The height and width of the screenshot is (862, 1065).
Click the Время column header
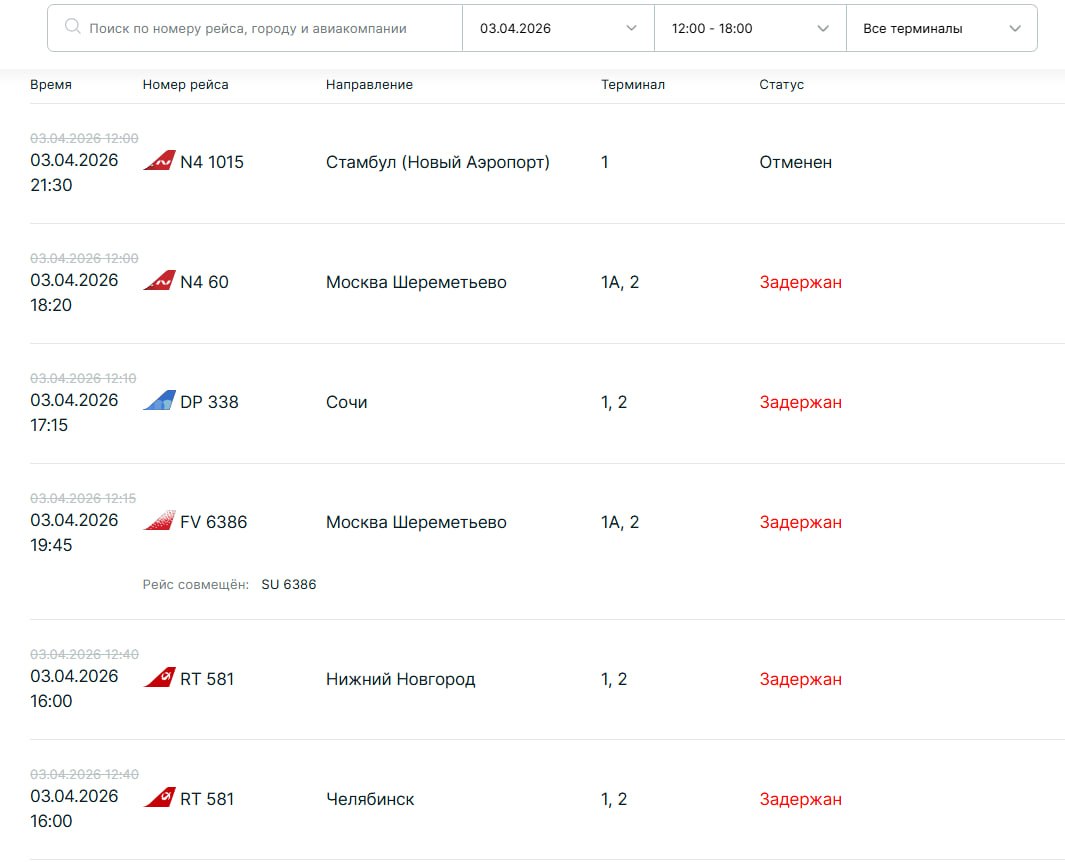51,85
